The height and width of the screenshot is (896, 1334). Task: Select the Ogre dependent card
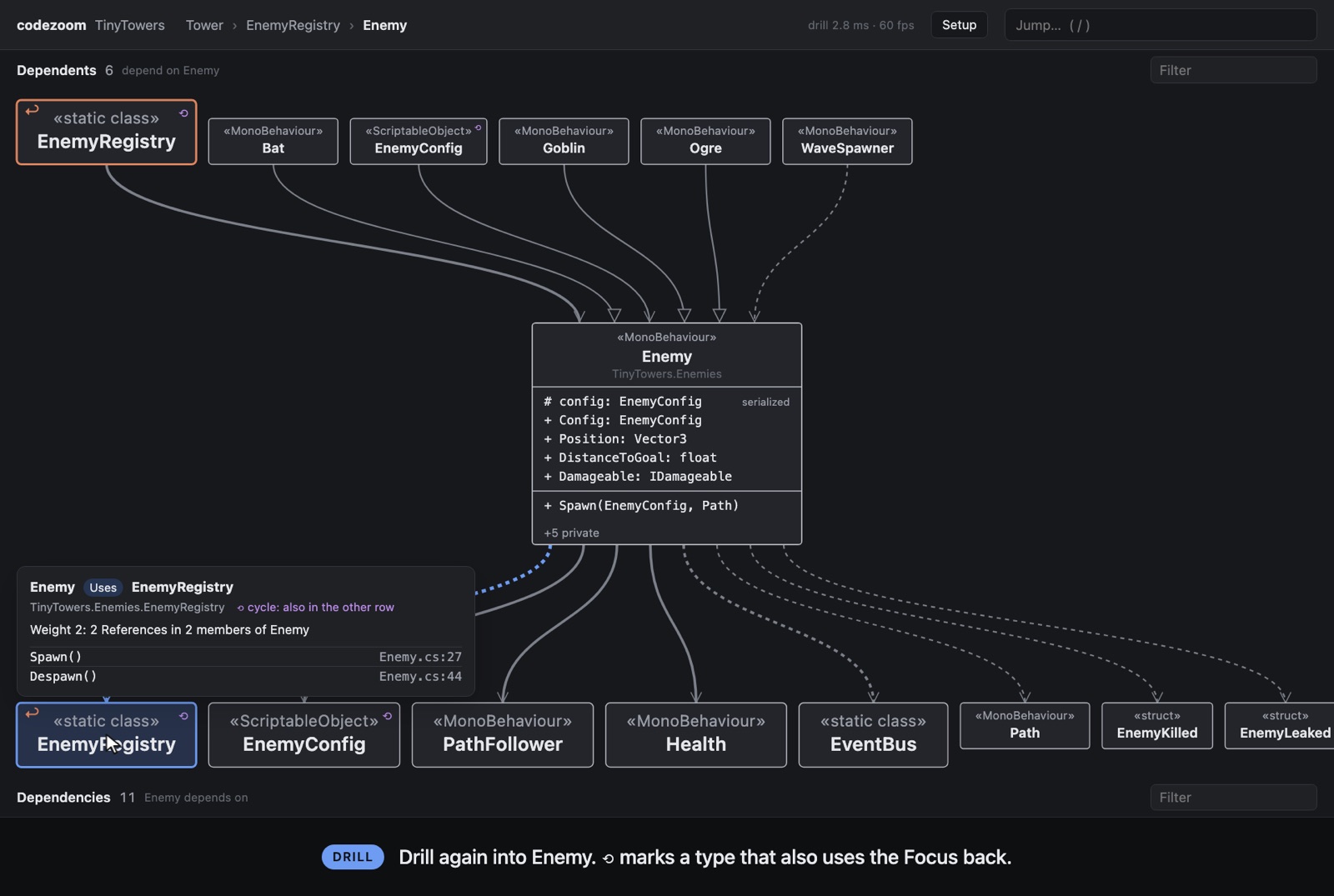click(705, 141)
